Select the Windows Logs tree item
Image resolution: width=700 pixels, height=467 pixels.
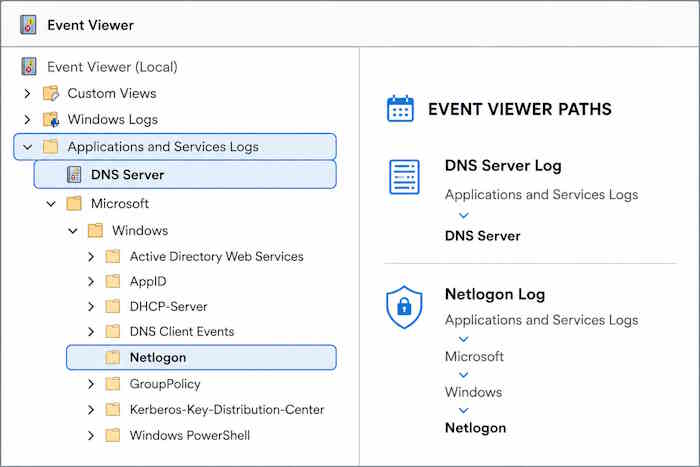[x=112, y=120]
